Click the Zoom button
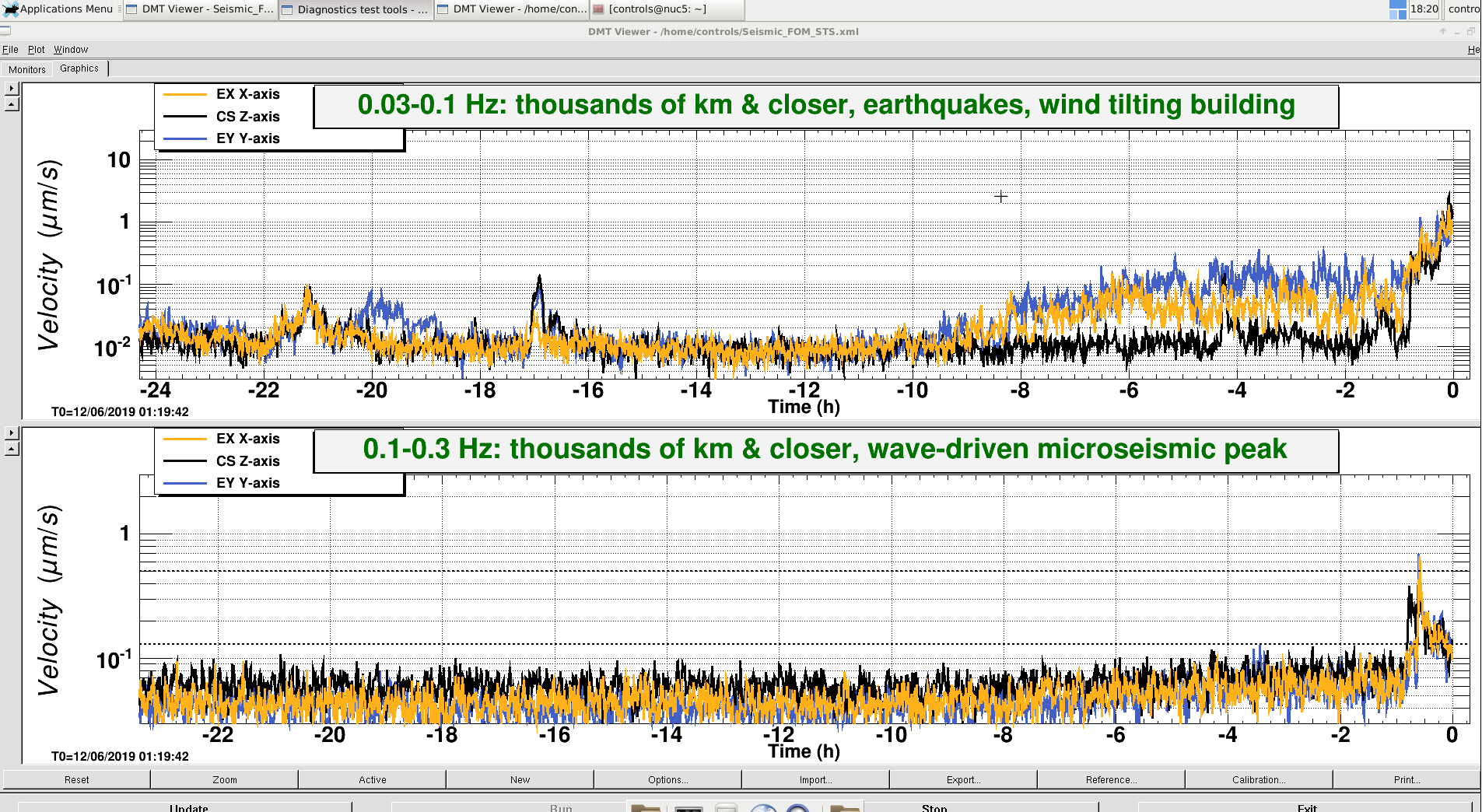 [x=225, y=779]
